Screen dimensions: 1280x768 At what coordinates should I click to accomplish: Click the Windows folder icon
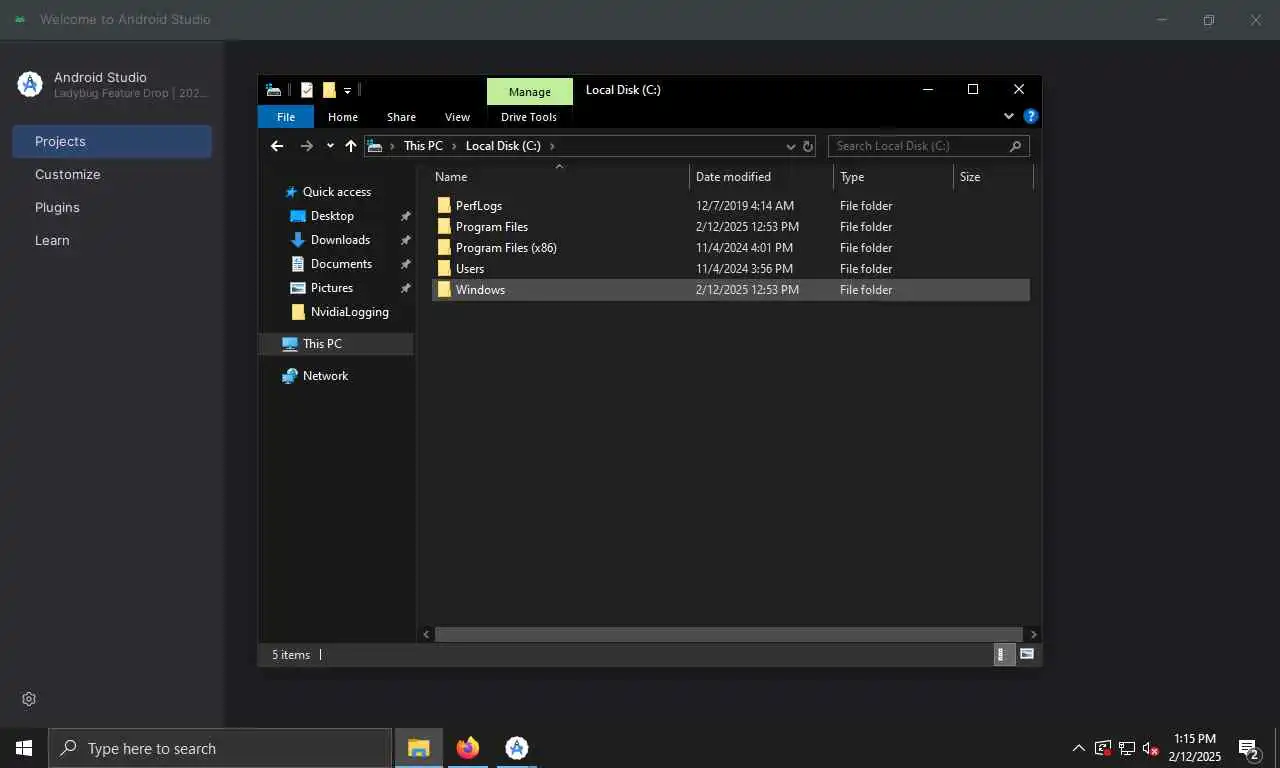pos(444,290)
